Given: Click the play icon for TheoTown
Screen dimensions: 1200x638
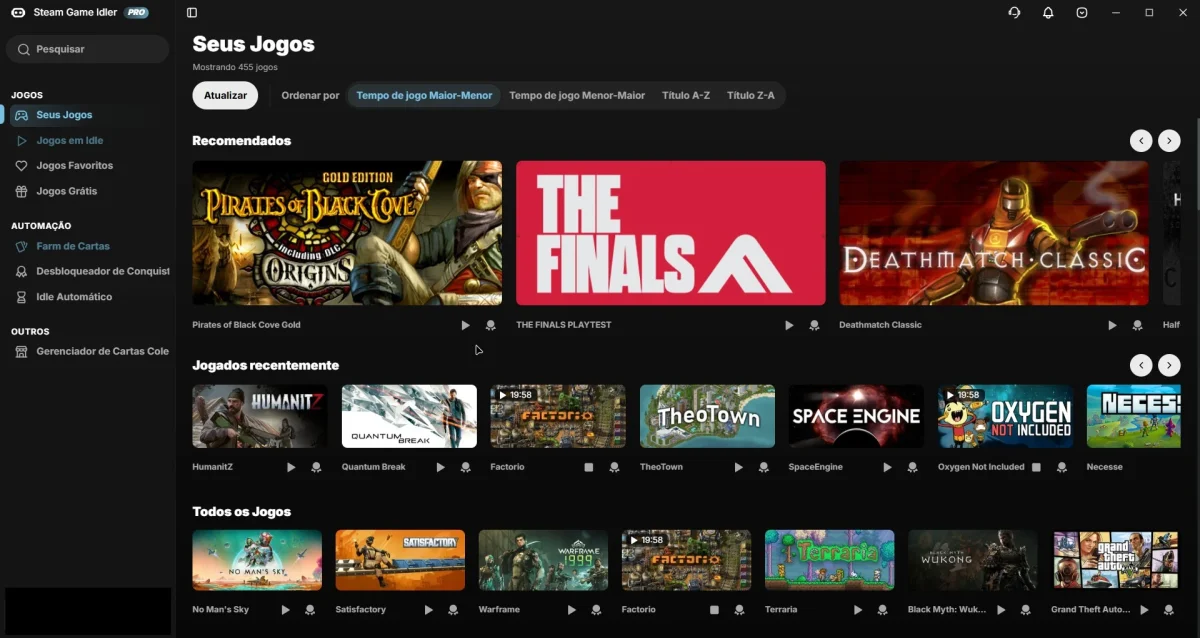Looking at the screenshot, I should pyautogui.click(x=738, y=467).
